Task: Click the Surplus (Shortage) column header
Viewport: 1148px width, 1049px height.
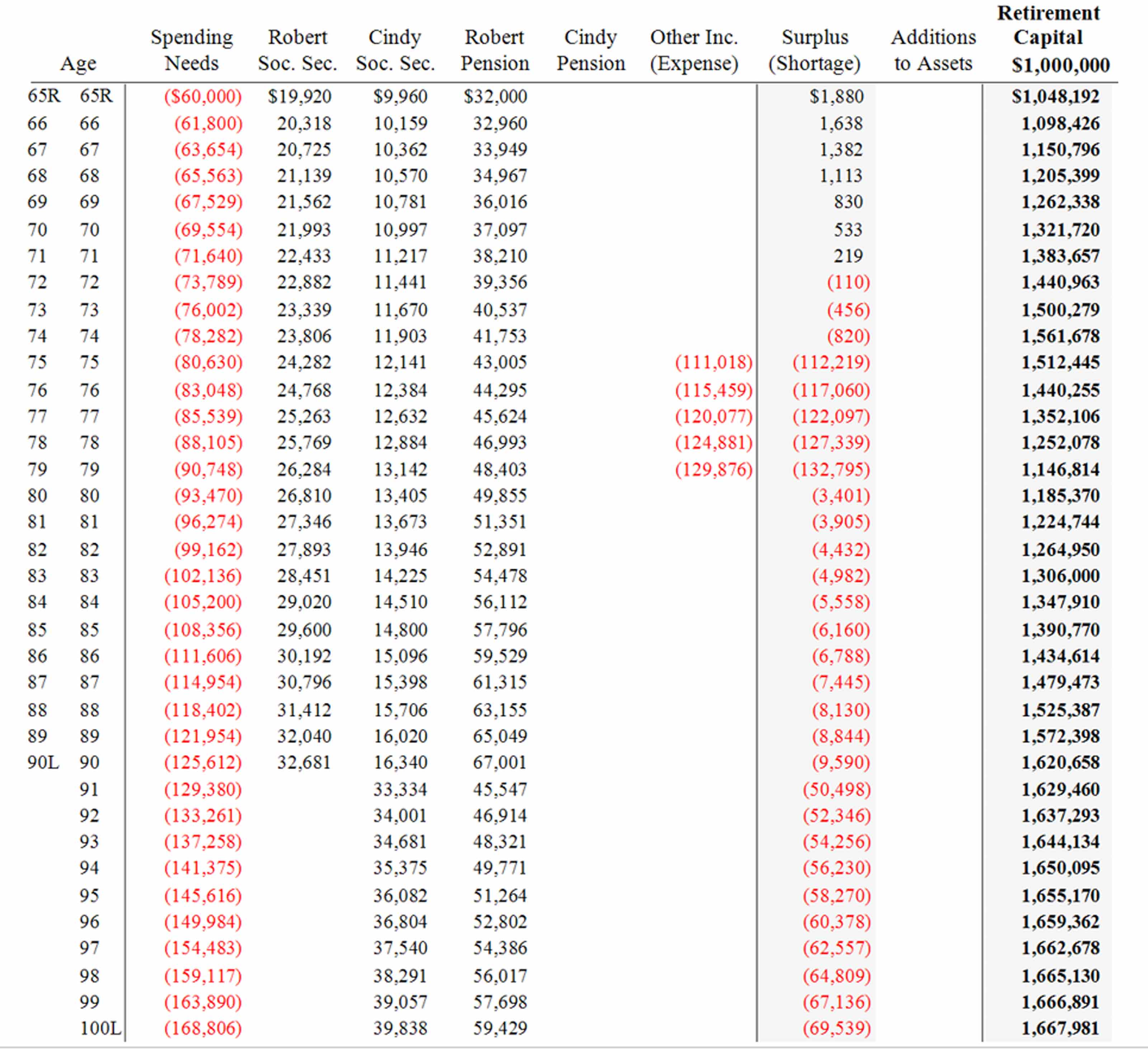Action: tap(814, 50)
